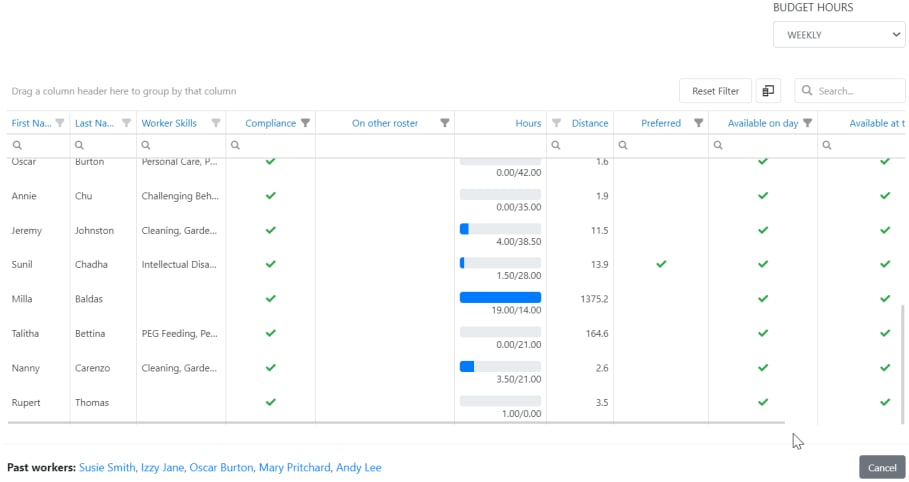Click Worker Skills filter row search field
This screenshot has width=909, height=482.
181,145
